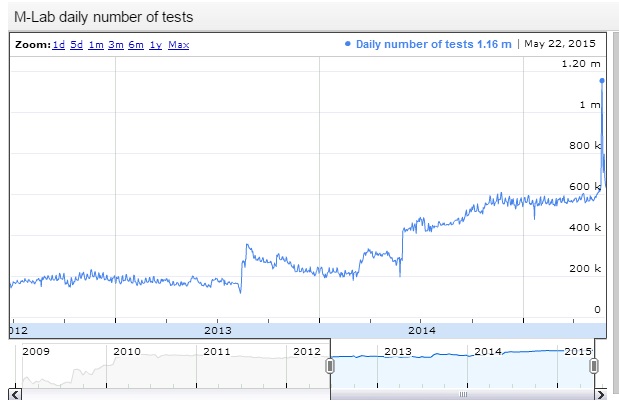Click 2012 in the overview range strip

(307, 351)
